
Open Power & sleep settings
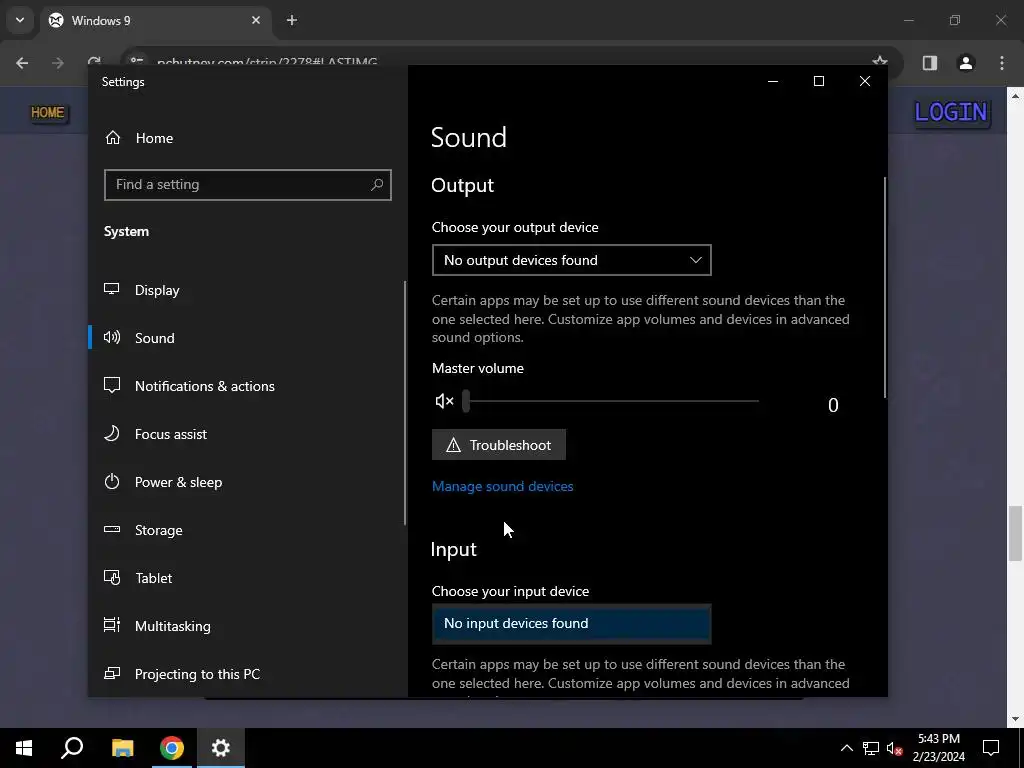(x=178, y=482)
